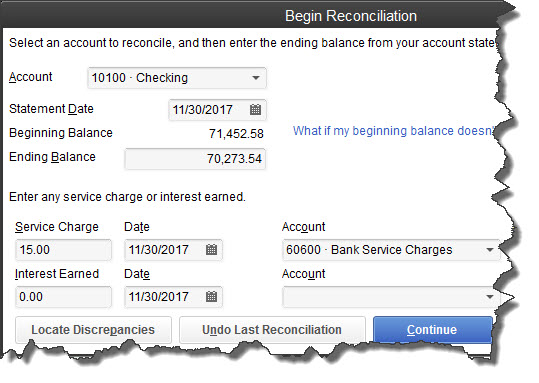Click the 10100 Checking account text
The width and height of the screenshot is (539, 383).
click(140, 78)
